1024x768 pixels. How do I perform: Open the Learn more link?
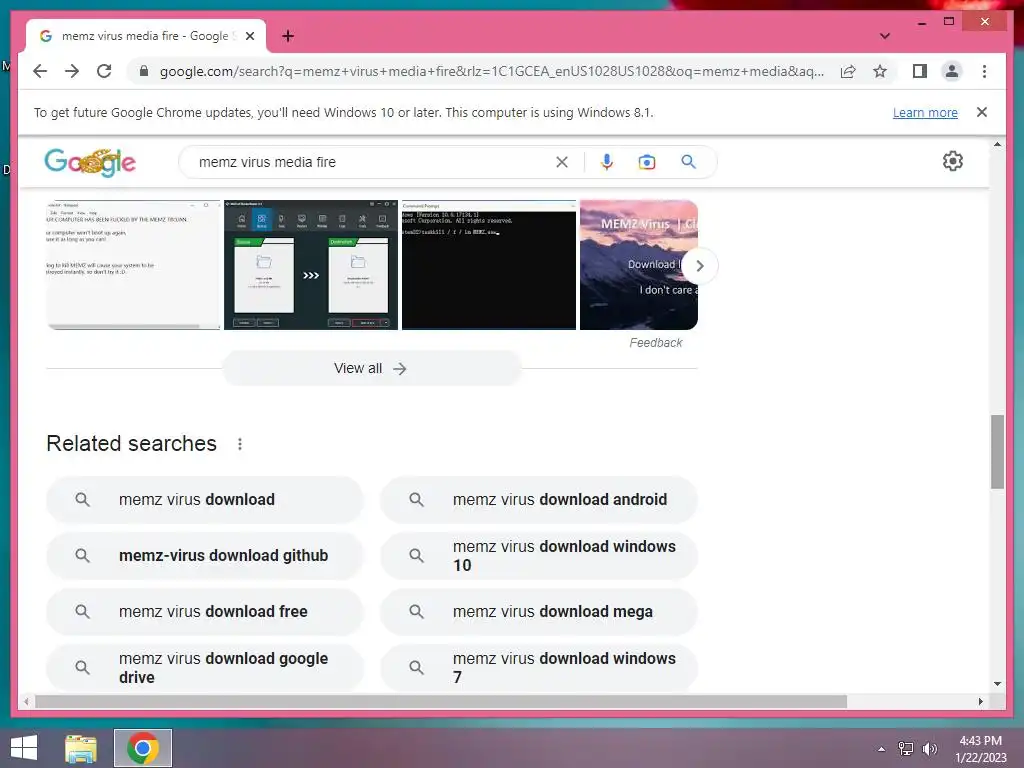(925, 112)
